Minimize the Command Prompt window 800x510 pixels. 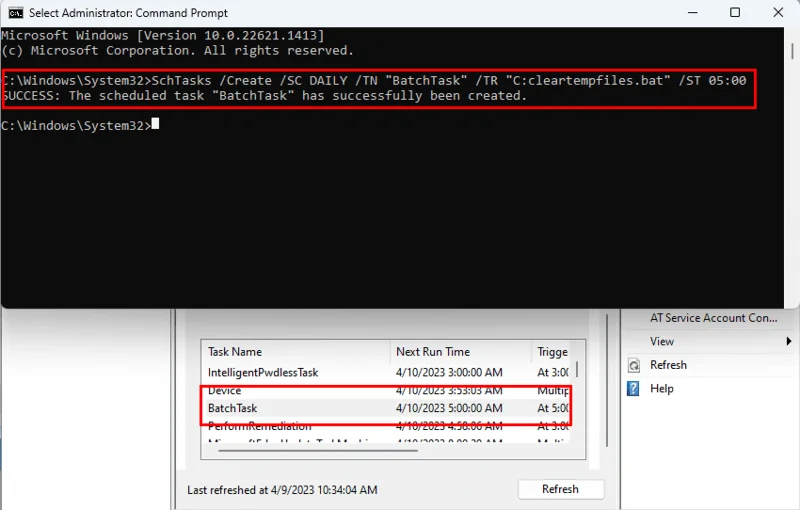click(692, 13)
